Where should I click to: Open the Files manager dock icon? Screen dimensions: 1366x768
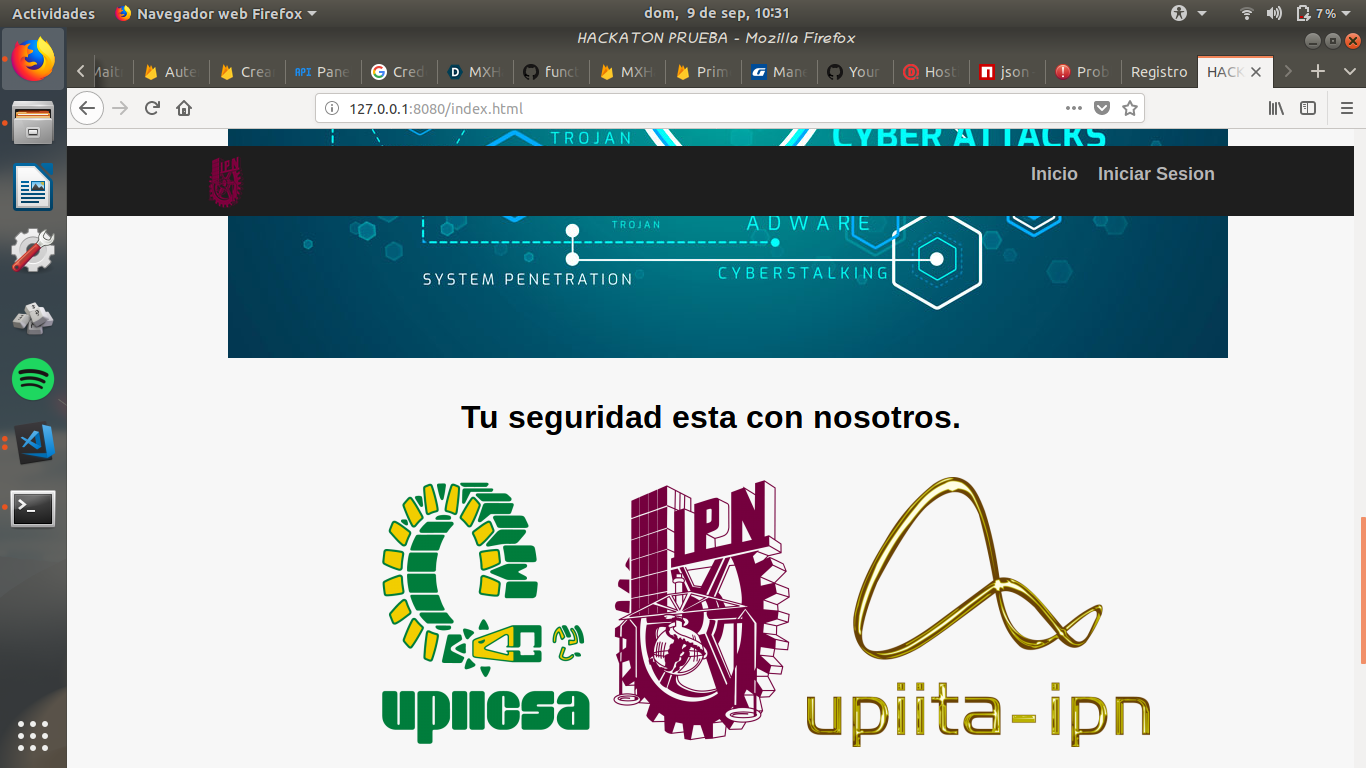click(x=33, y=124)
